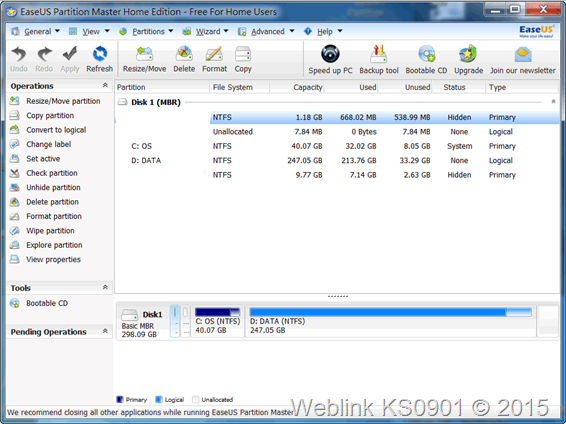Viewport: 566px width, 424px height.
Task: Select the Unallocated 7.84 MB row
Action: pyautogui.click(x=337, y=132)
